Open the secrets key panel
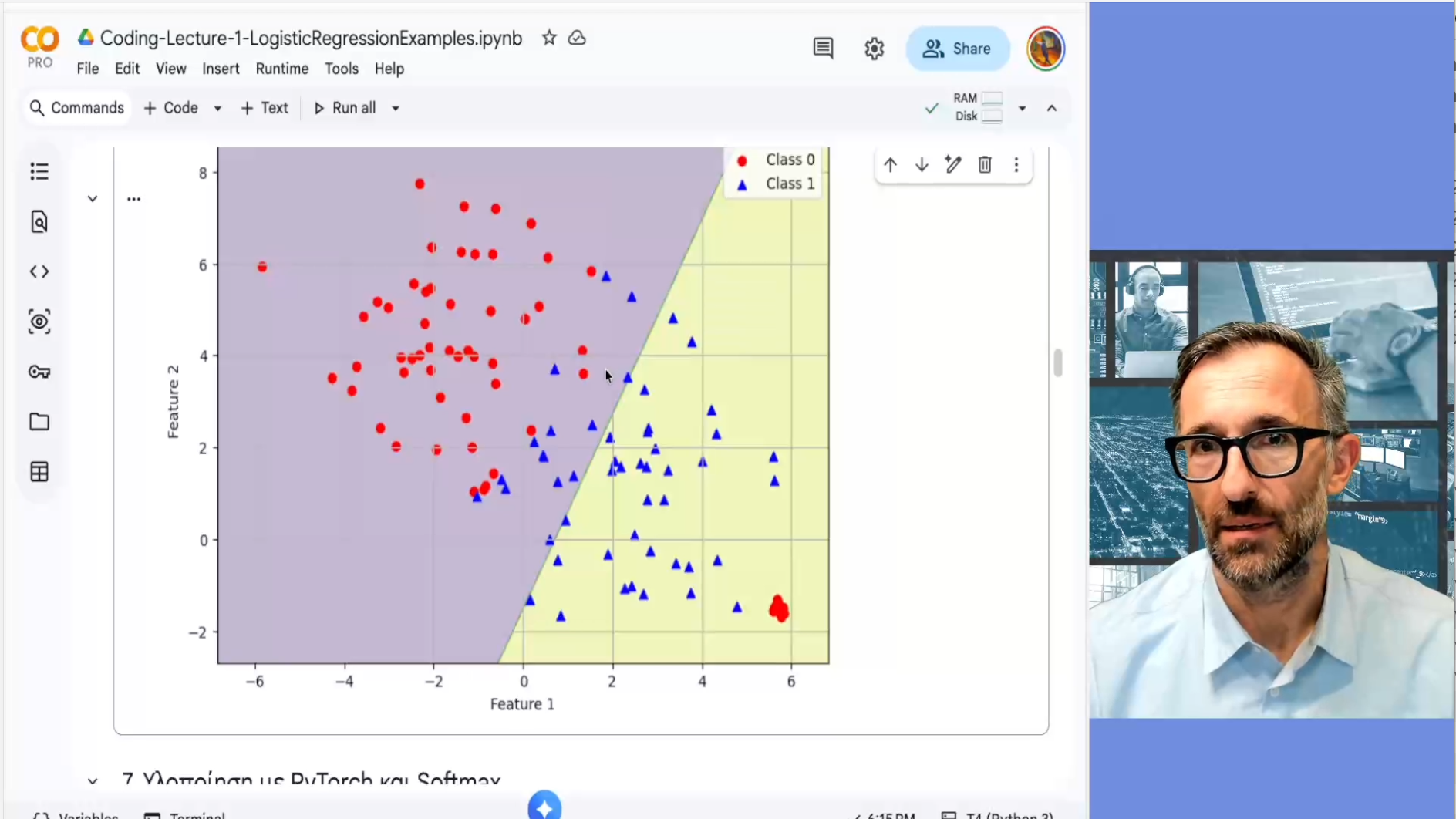 [x=39, y=372]
